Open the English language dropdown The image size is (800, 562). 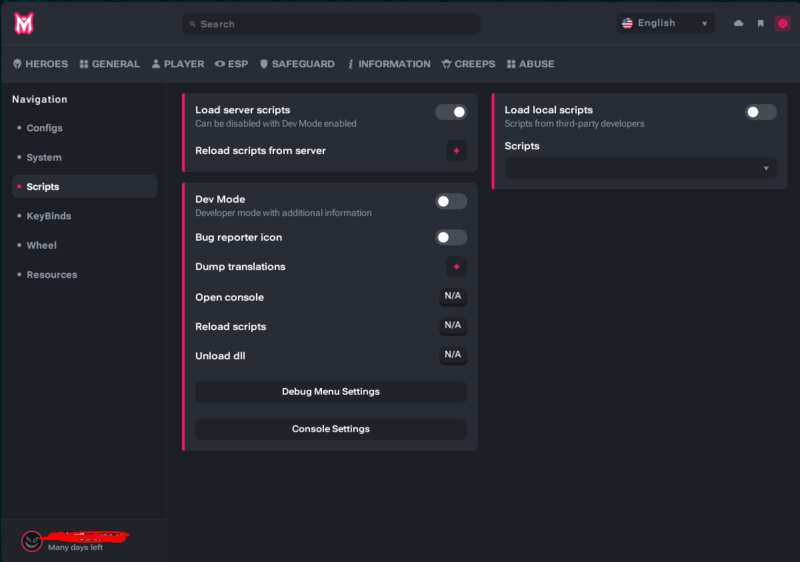tap(665, 23)
